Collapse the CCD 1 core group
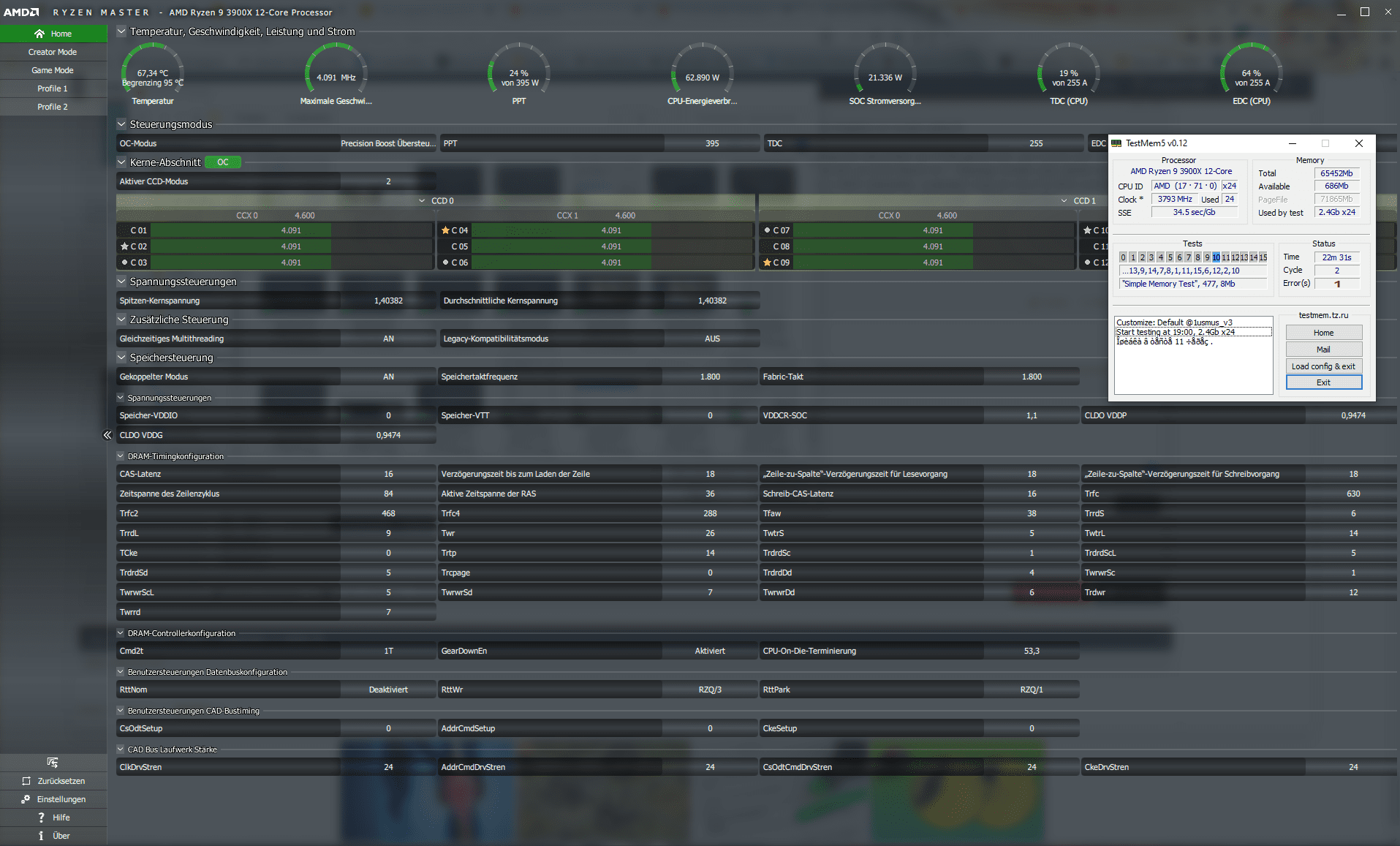The height and width of the screenshot is (846, 1400). point(1064,201)
